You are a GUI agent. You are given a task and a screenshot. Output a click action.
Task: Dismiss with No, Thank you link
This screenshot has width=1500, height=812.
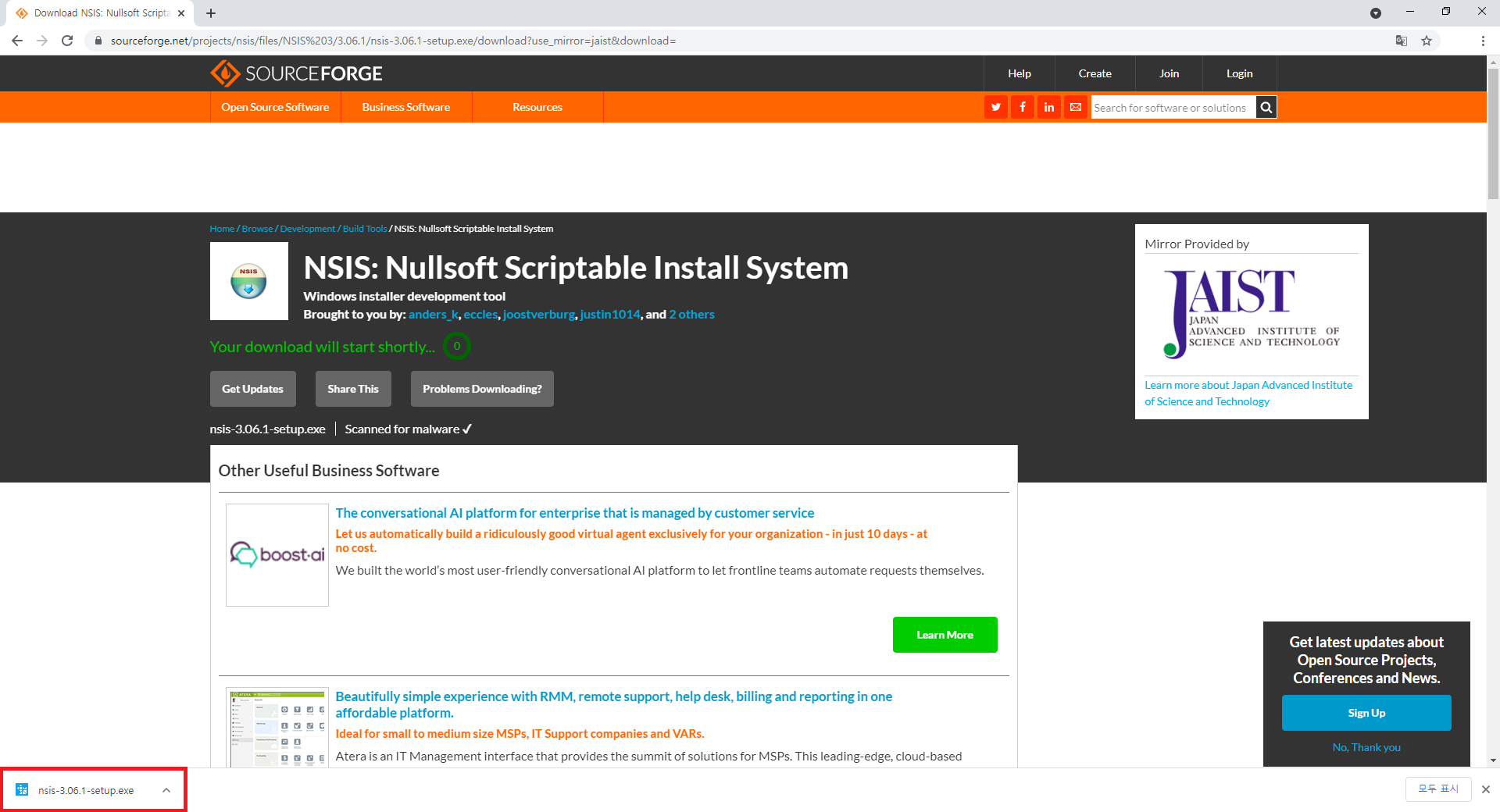(x=1366, y=747)
